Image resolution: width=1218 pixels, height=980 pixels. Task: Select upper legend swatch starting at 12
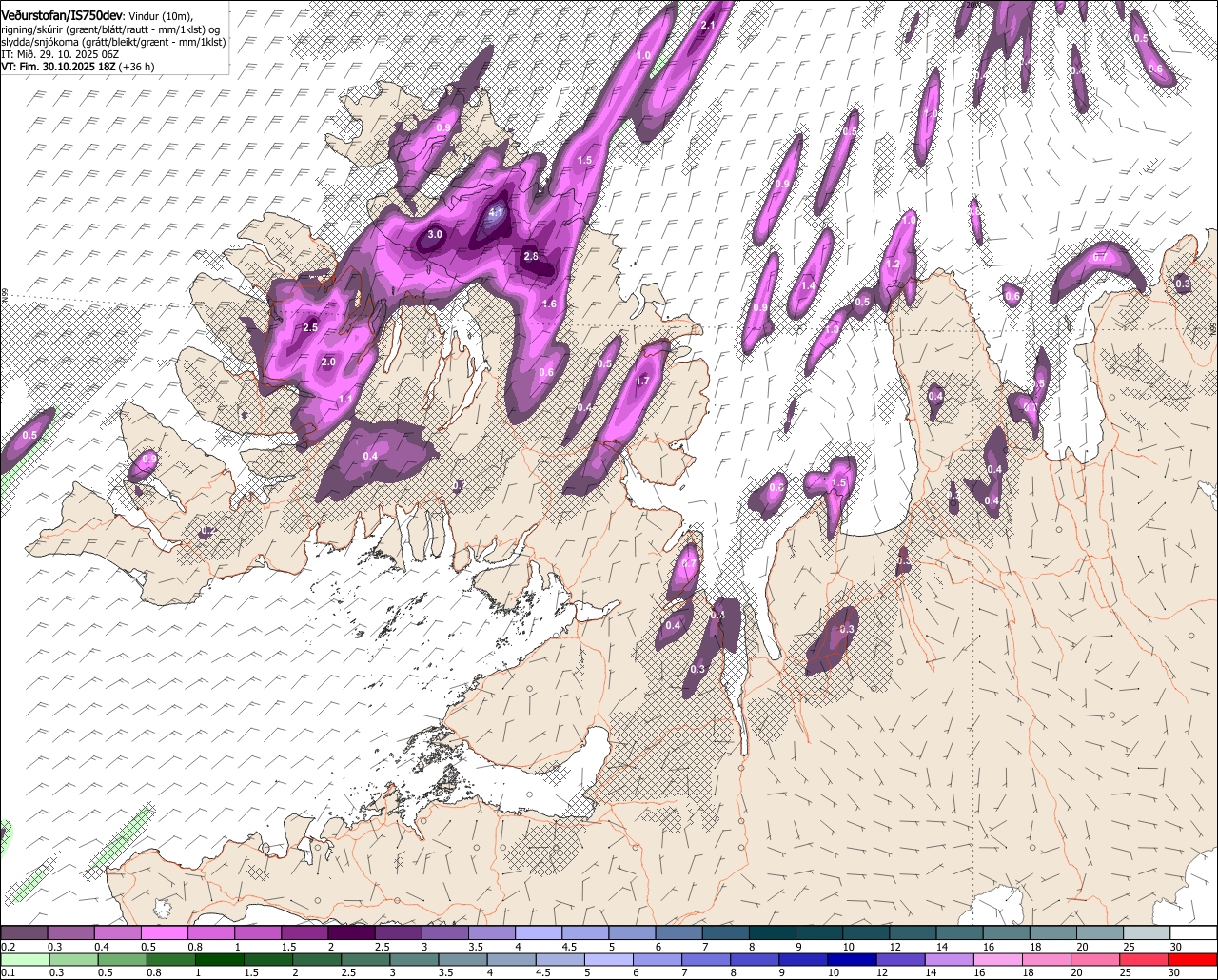coord(913,933)
